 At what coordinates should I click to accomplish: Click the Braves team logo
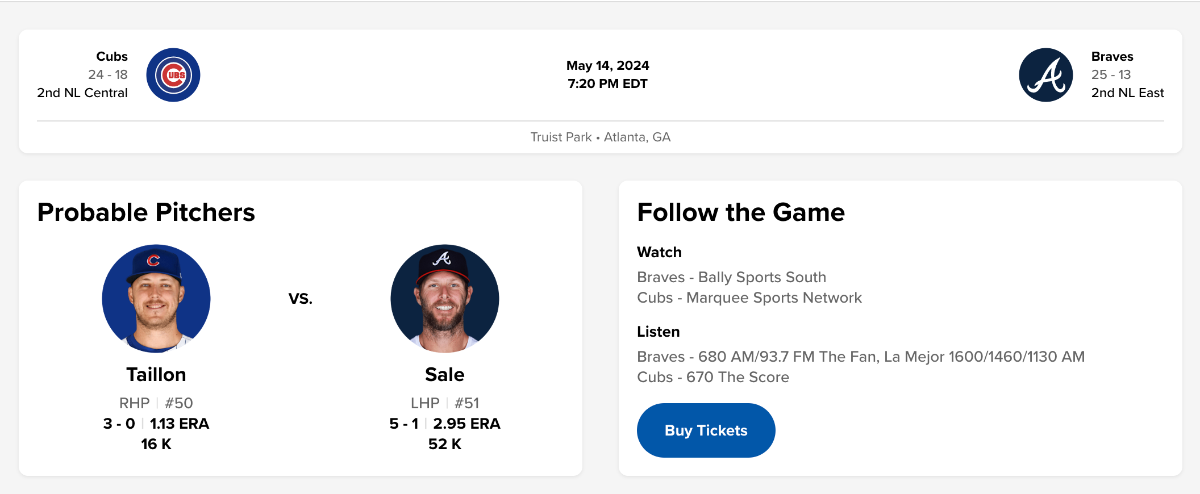click(x=1046, y=75)
